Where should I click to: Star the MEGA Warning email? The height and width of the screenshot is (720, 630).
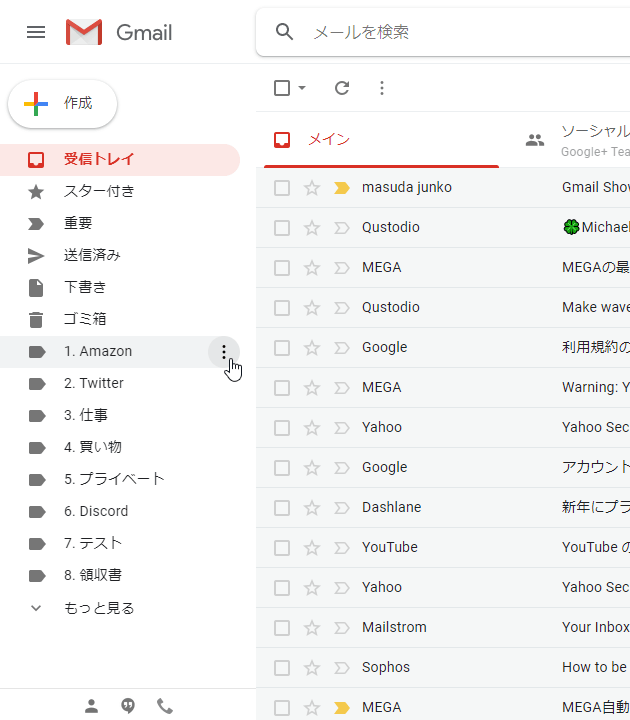coord(312,388)
